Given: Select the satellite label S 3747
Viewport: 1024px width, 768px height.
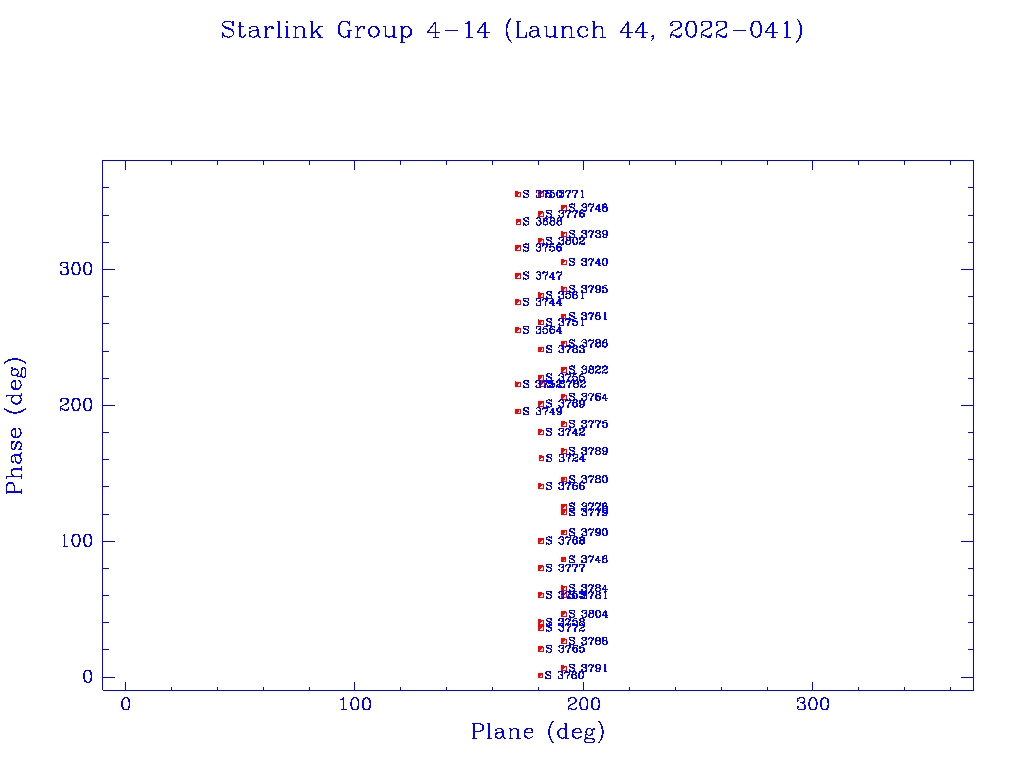Looking at the screenshot, I should 542,276.
